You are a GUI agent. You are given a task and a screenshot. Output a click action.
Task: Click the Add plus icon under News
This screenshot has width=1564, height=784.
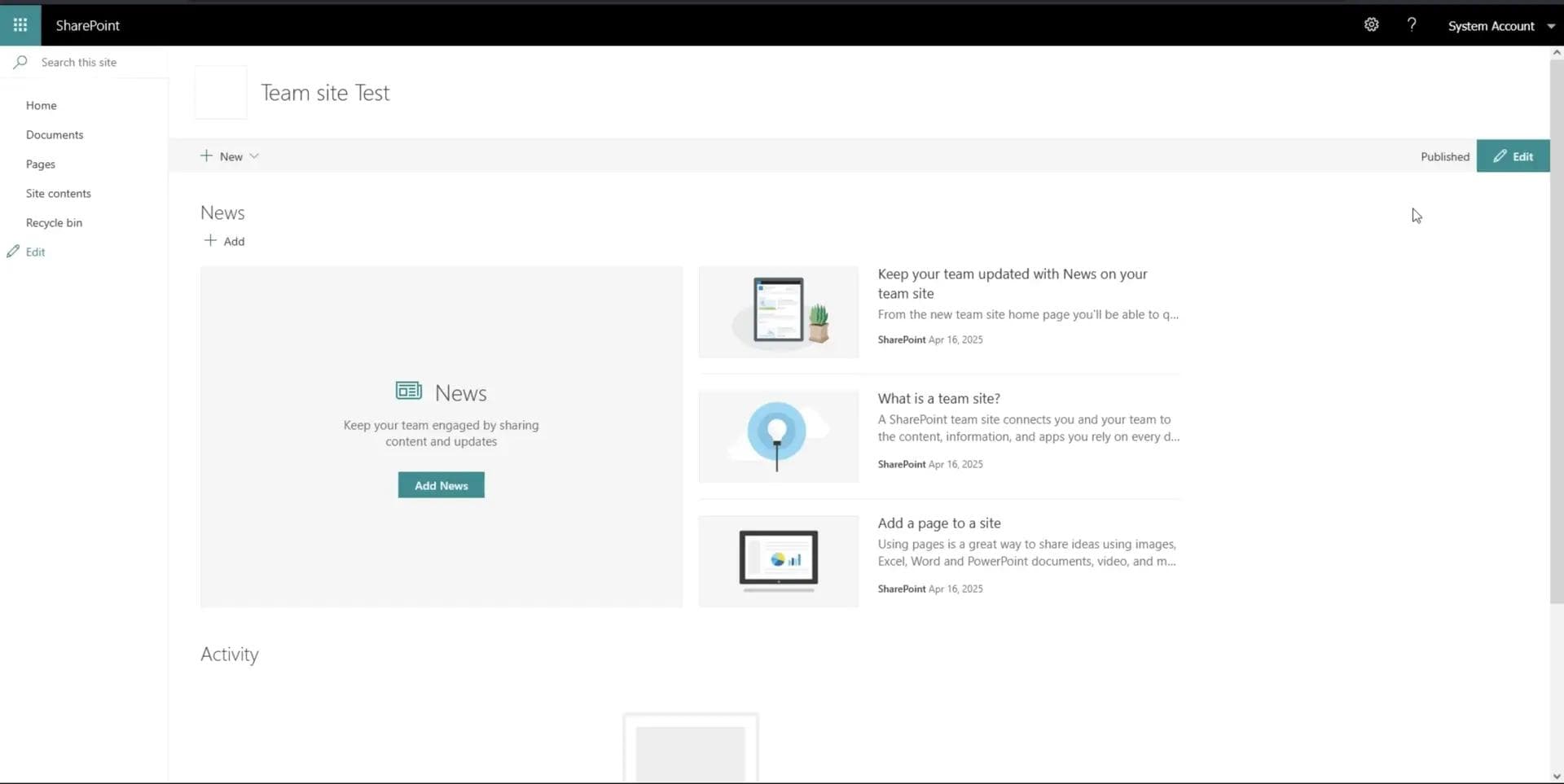pyautogui.click(x=210, y=240)
